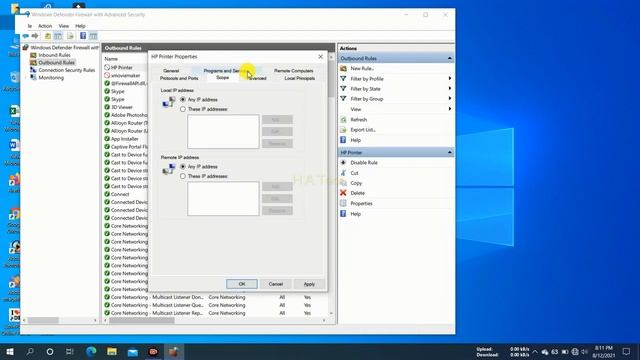Open File Explorer from the taskbar
The height and width of the screenshot is (360, 640).
[112, 351]
